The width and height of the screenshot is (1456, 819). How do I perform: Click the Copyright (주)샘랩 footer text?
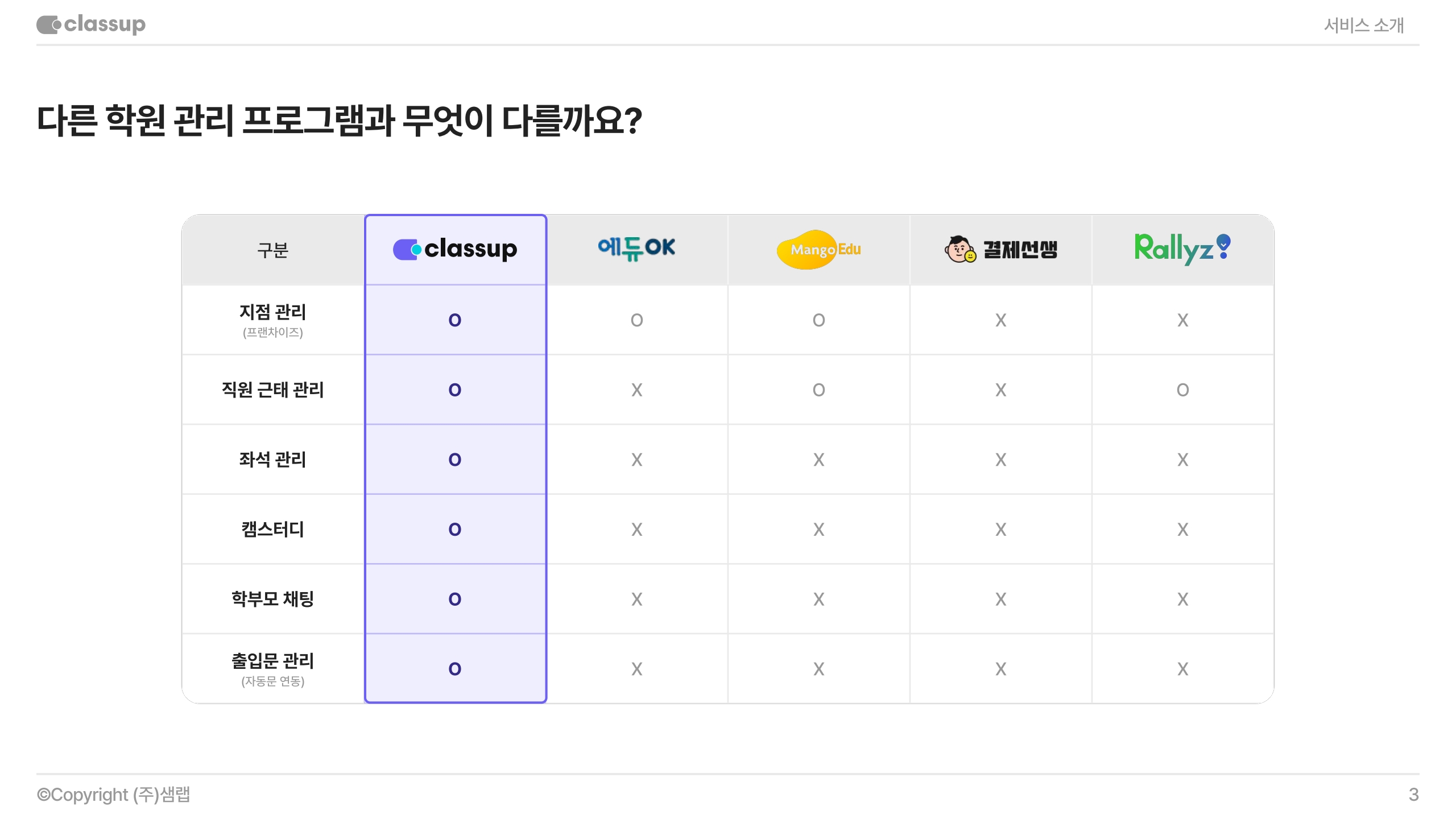pyautogui.click(x=114, y=795)
